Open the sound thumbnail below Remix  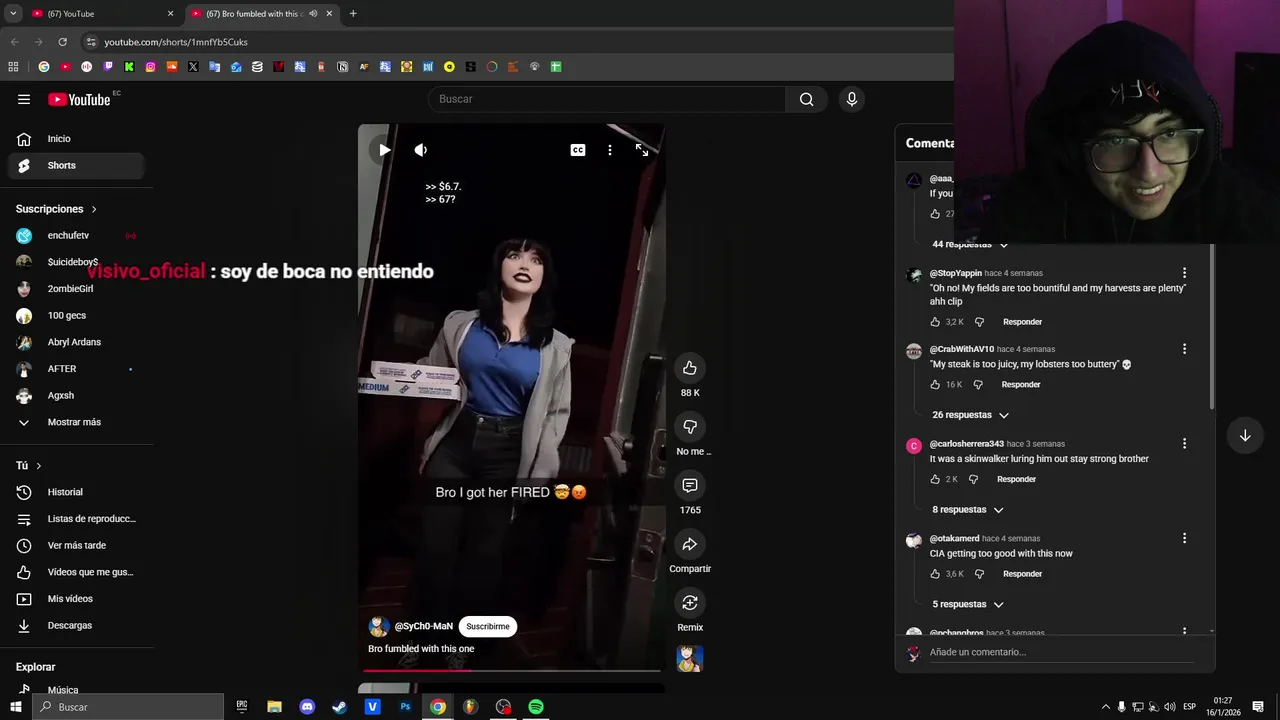(690, 658)
